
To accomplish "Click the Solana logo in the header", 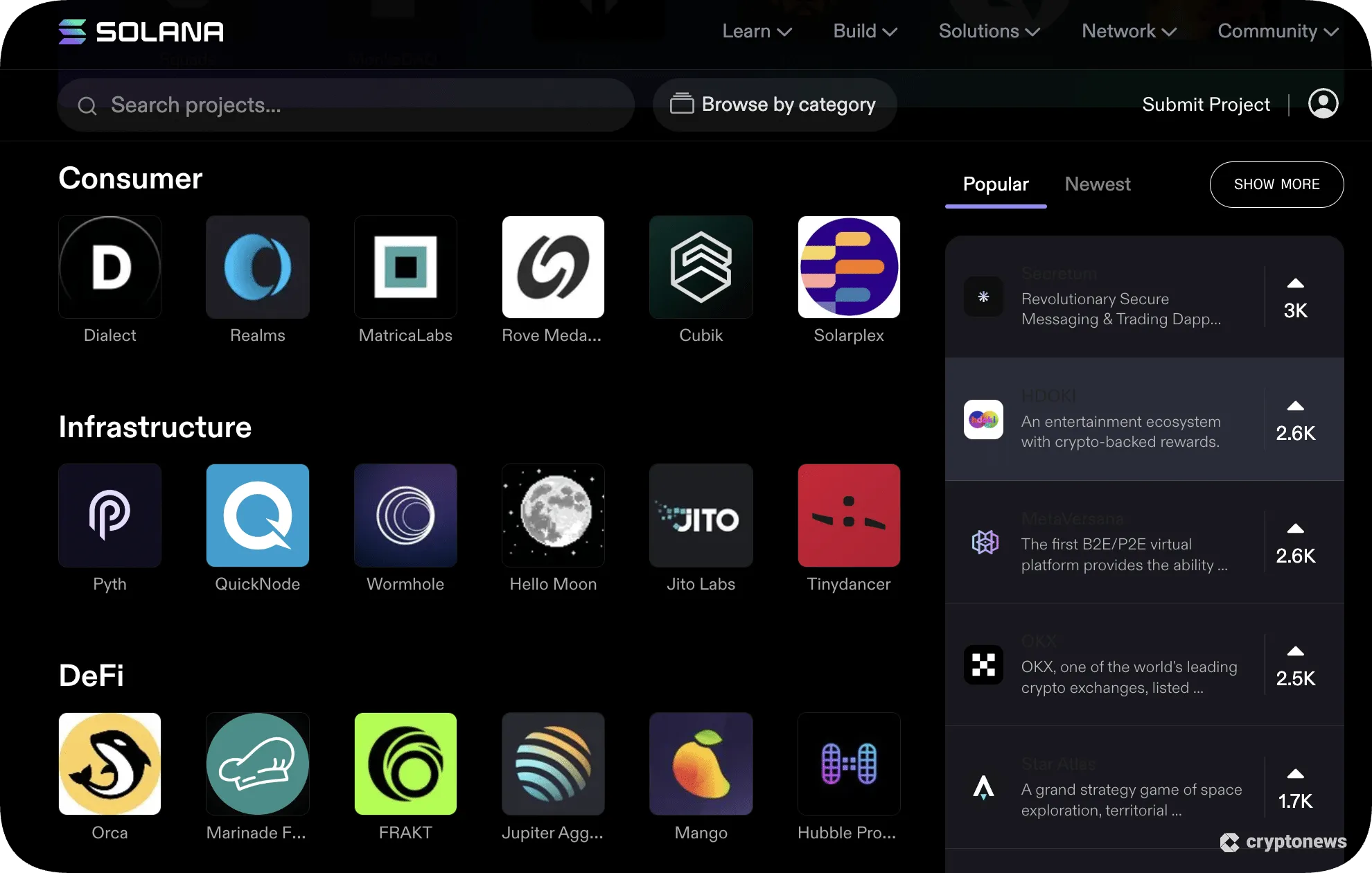I will (141, 31).
